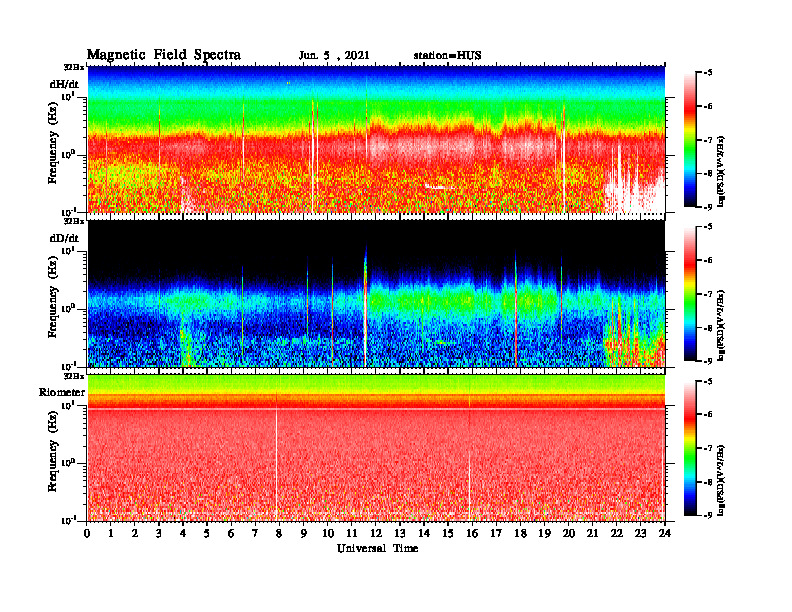Click the "dD/dt" panel label
This screenshot has width=792, height=612.
click(64, 238)
